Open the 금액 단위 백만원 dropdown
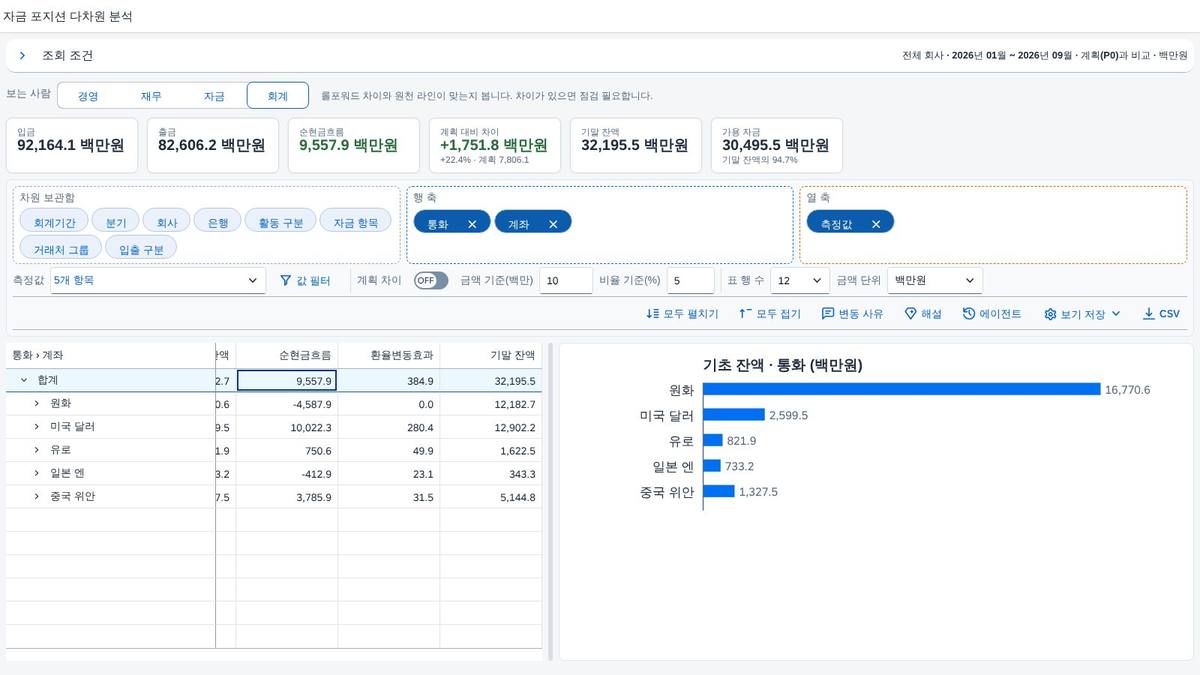Screen dimensions: 1200x675 [935, 281]
